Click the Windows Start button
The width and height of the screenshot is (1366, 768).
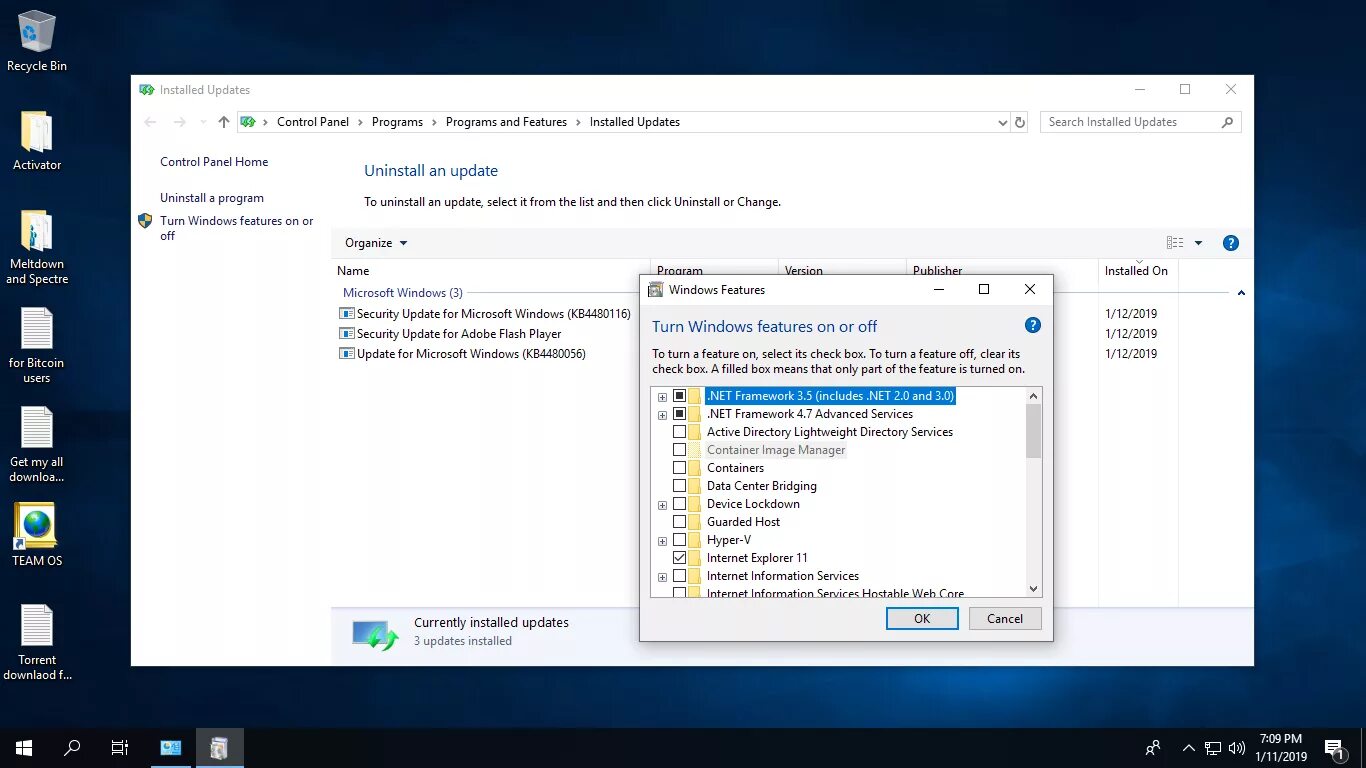click(x=24, y=748)
